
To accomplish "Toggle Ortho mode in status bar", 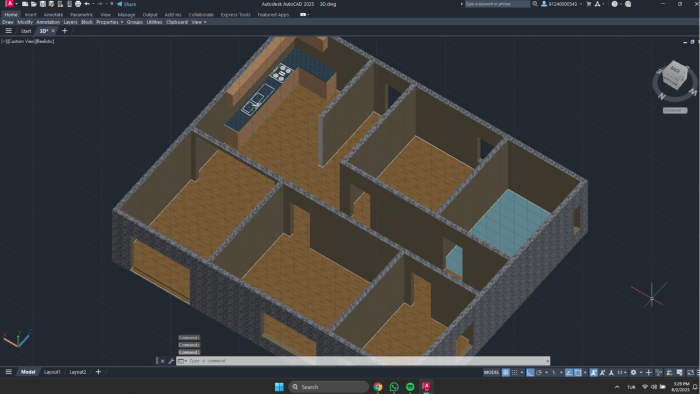I will (530, 372).
